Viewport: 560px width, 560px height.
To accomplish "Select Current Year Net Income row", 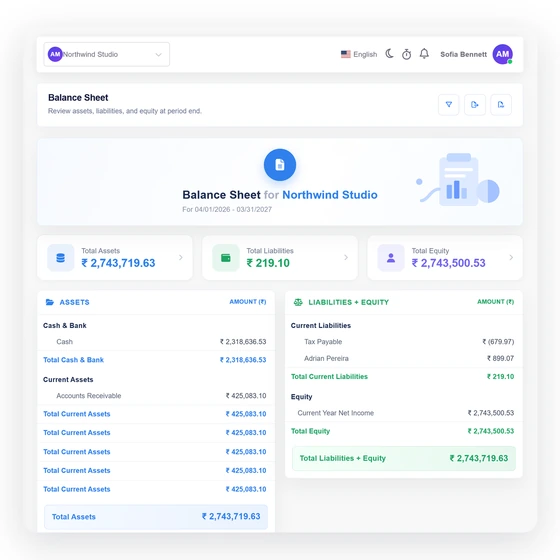I will coord(404,413).
